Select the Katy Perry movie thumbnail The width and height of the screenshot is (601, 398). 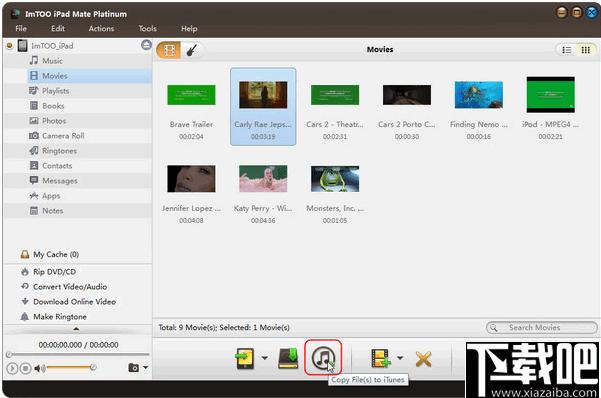point(263,179)
